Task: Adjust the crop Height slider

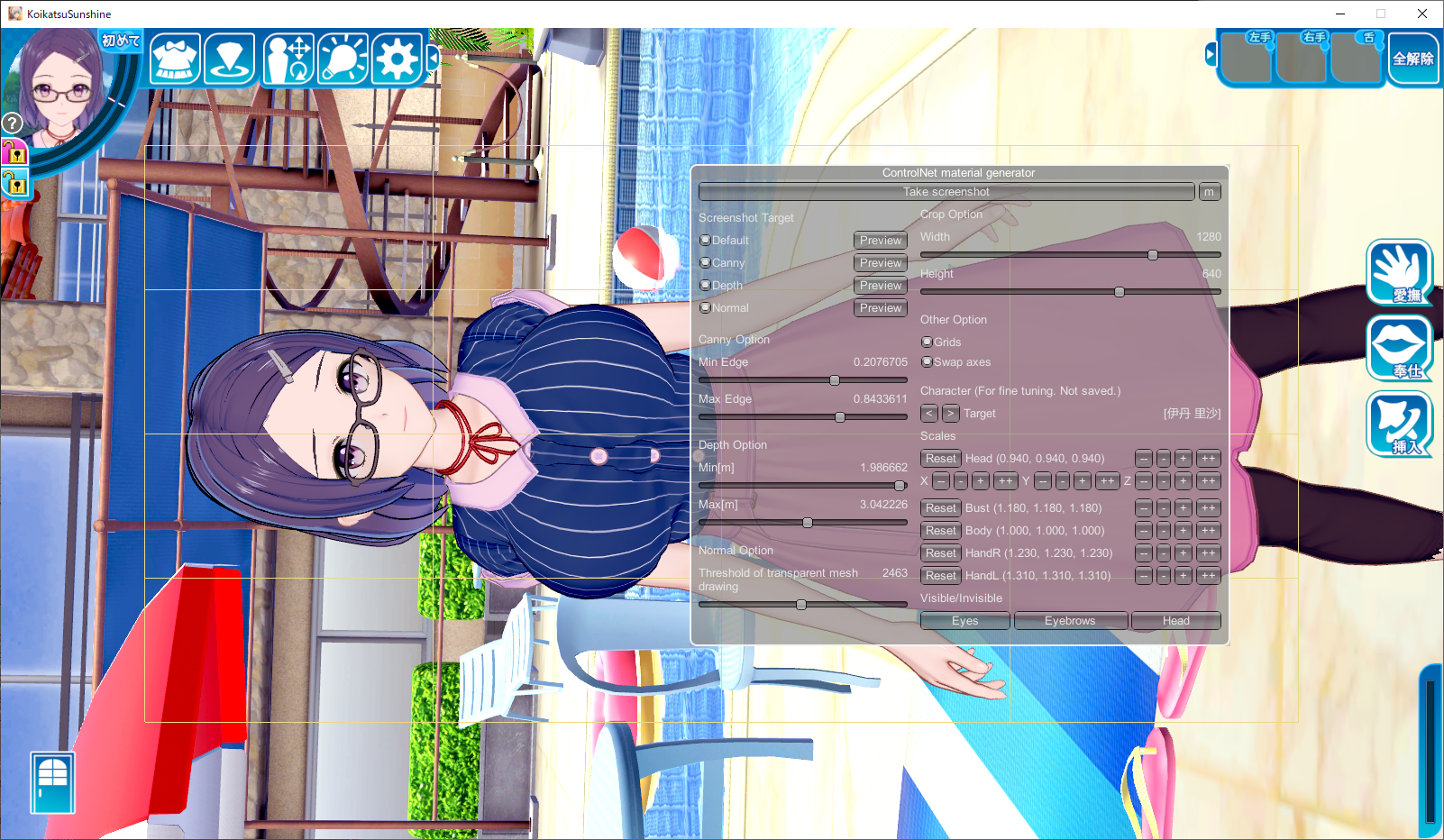Action: point(1071,292)
